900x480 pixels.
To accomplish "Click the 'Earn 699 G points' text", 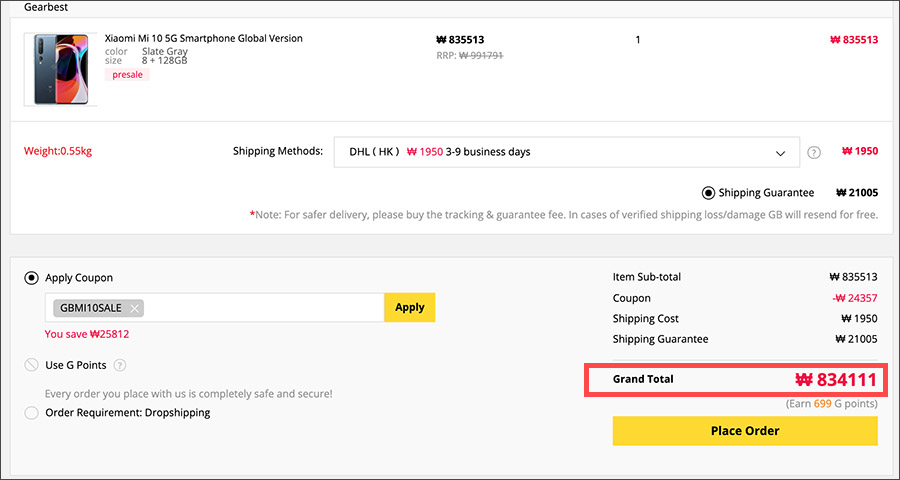I will point(832,404).
